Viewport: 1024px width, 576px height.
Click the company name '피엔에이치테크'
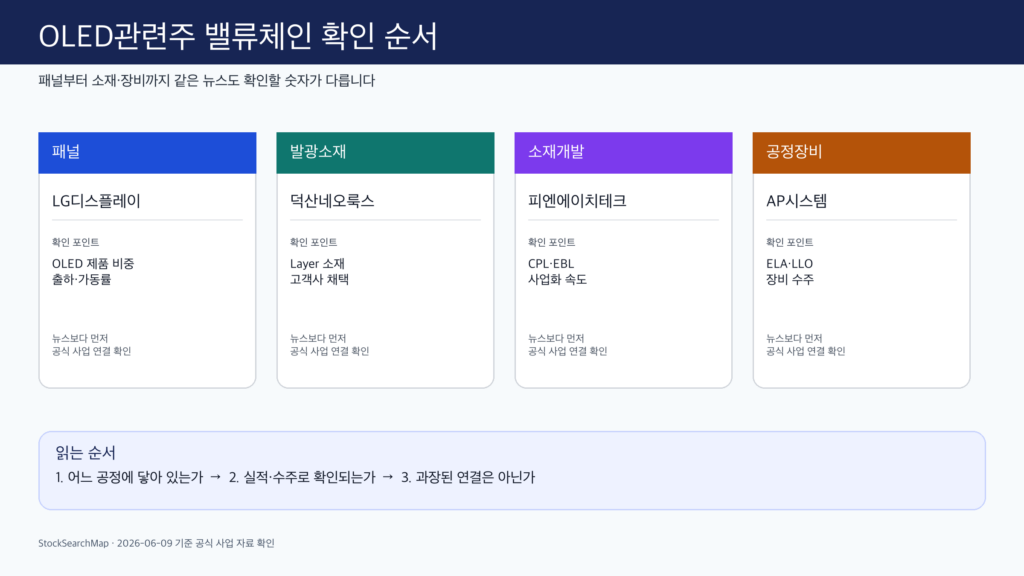[x=577, y=201]
